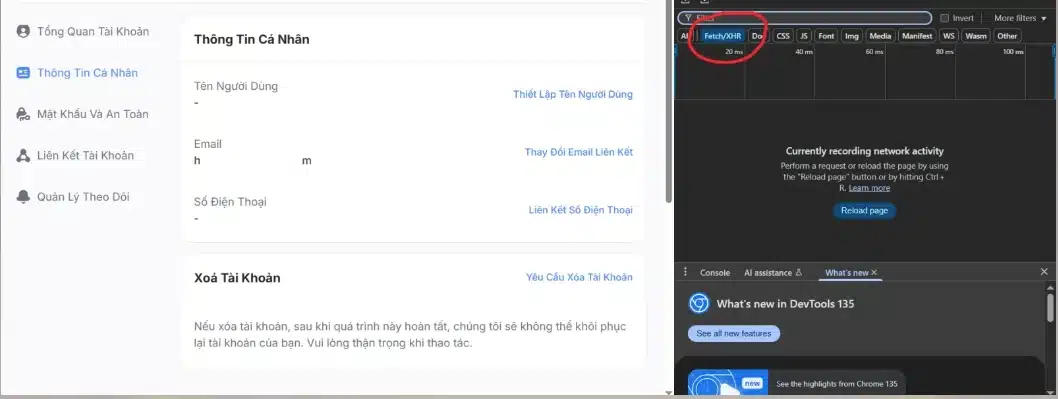Select the Img filter chip
This screenshot has width=1058, height=399.
(852, 36)
